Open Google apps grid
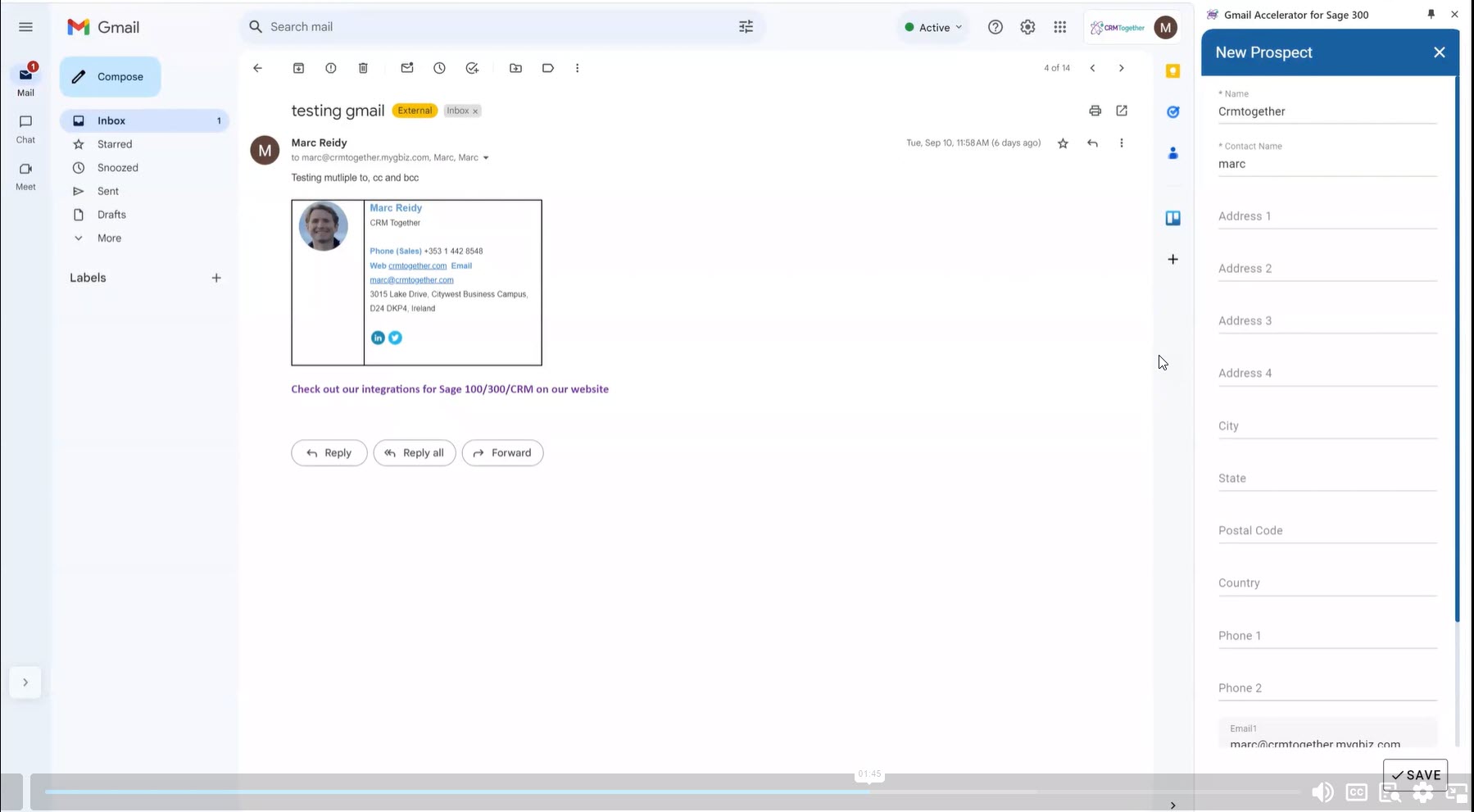 1060,27
